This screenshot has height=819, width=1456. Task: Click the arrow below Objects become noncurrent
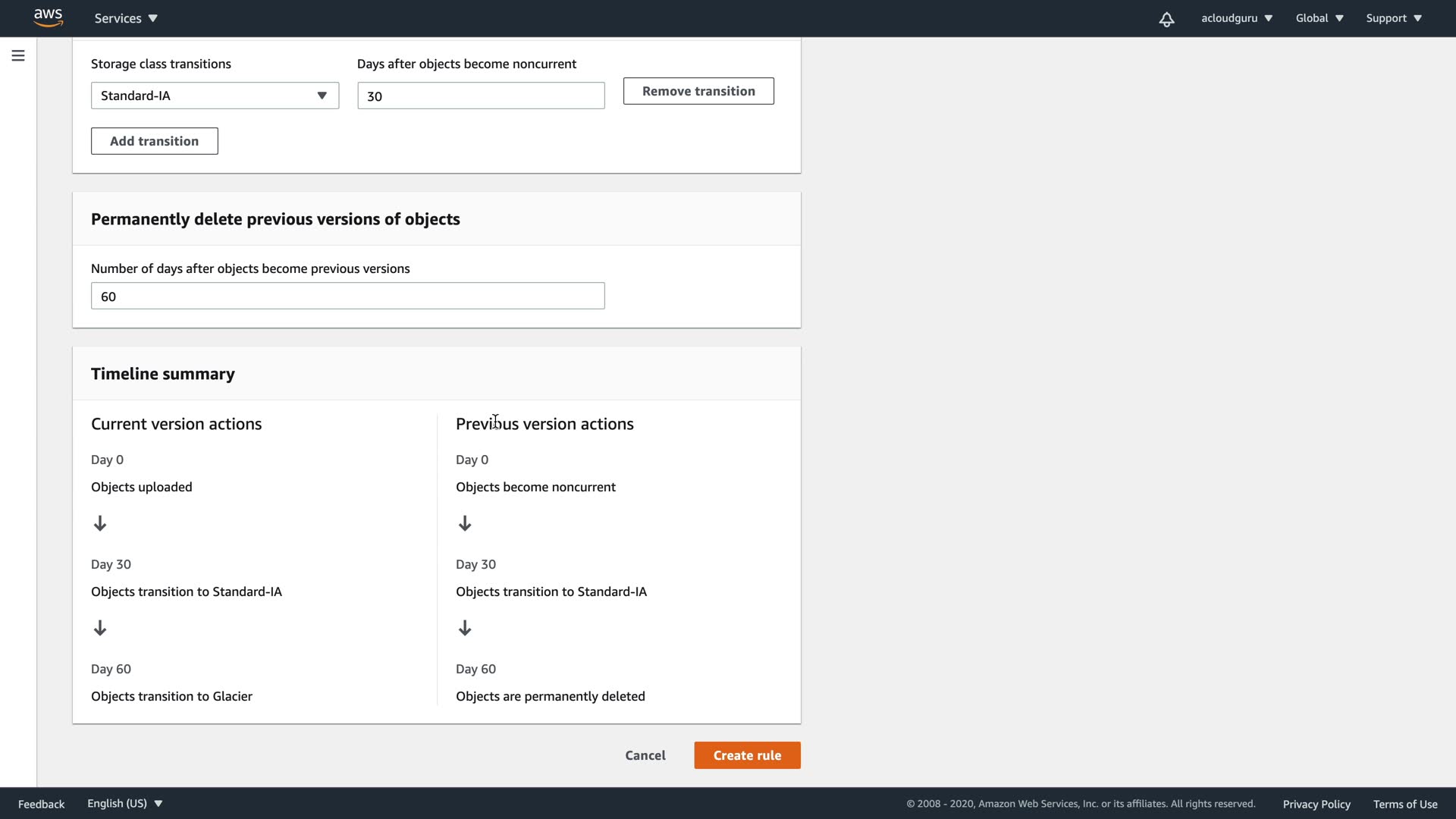coord(465,523)
